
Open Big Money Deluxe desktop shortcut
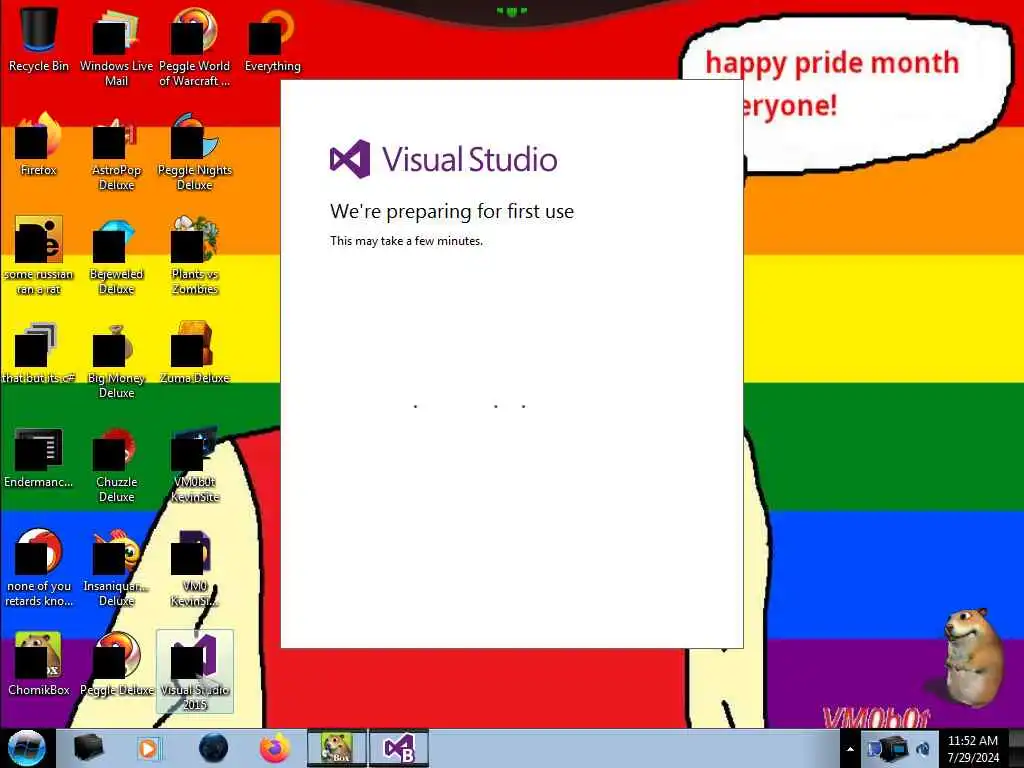pos(116,360)
